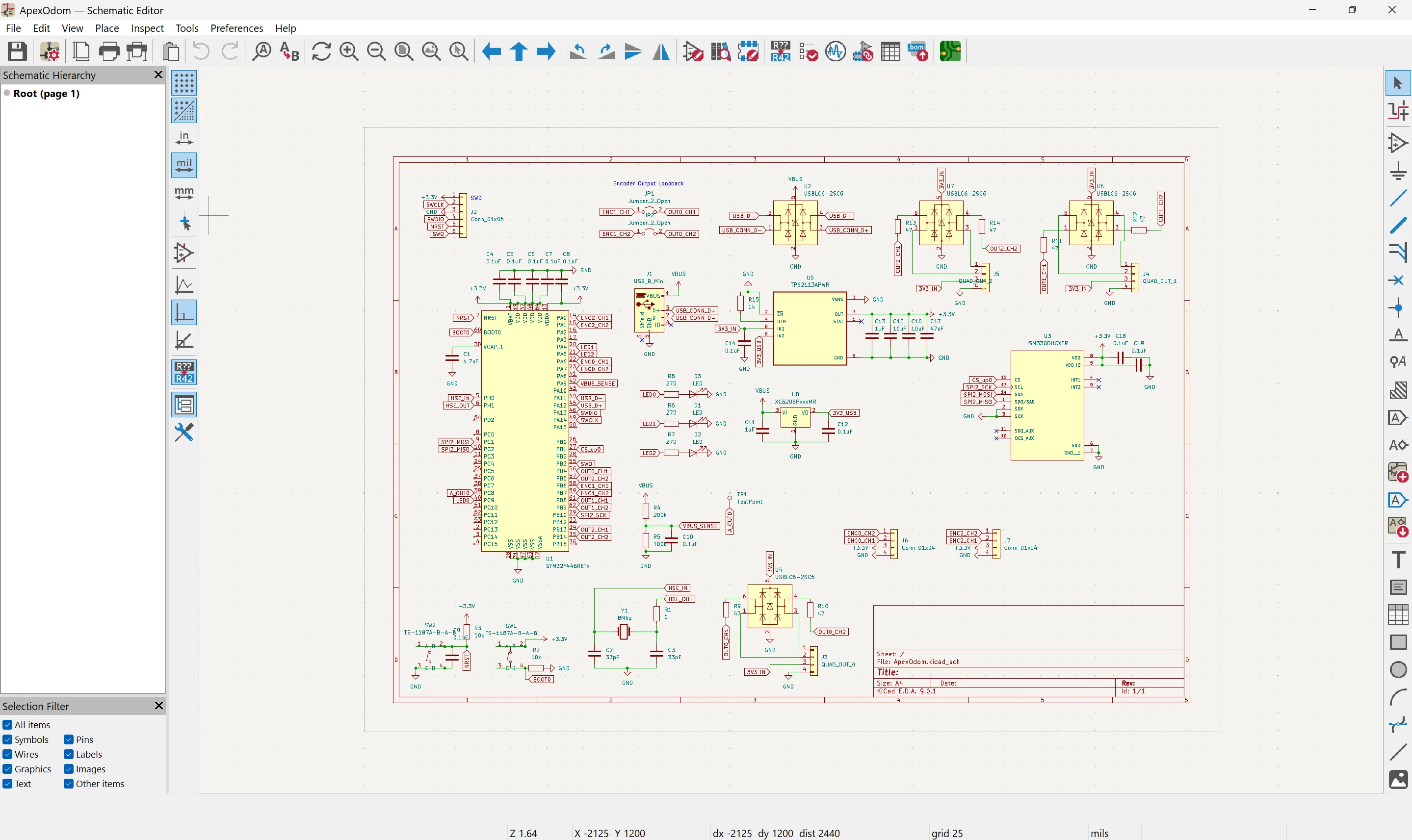Select the Add Image tool
The image size is (1412, 840).
[x=1398, y=779]
